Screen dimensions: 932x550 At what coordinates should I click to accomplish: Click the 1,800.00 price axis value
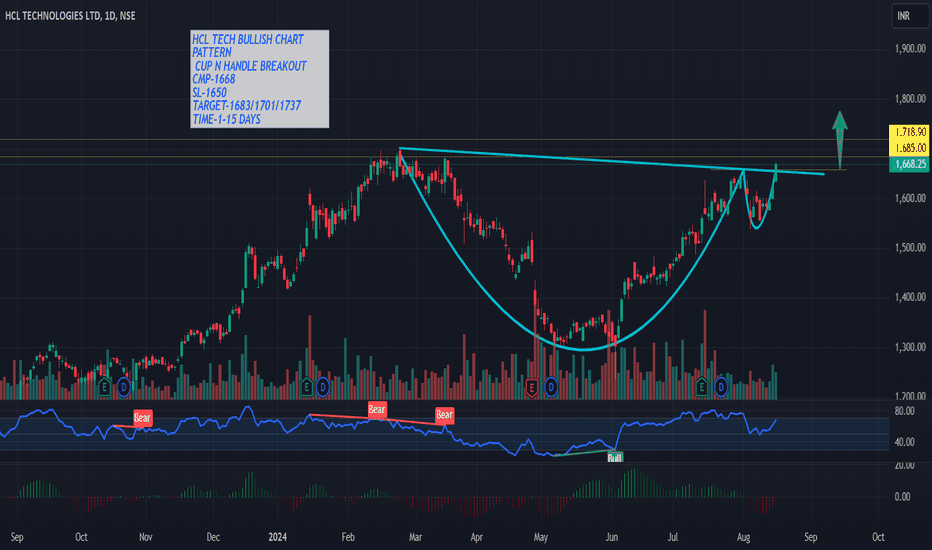tap(910, 99)
